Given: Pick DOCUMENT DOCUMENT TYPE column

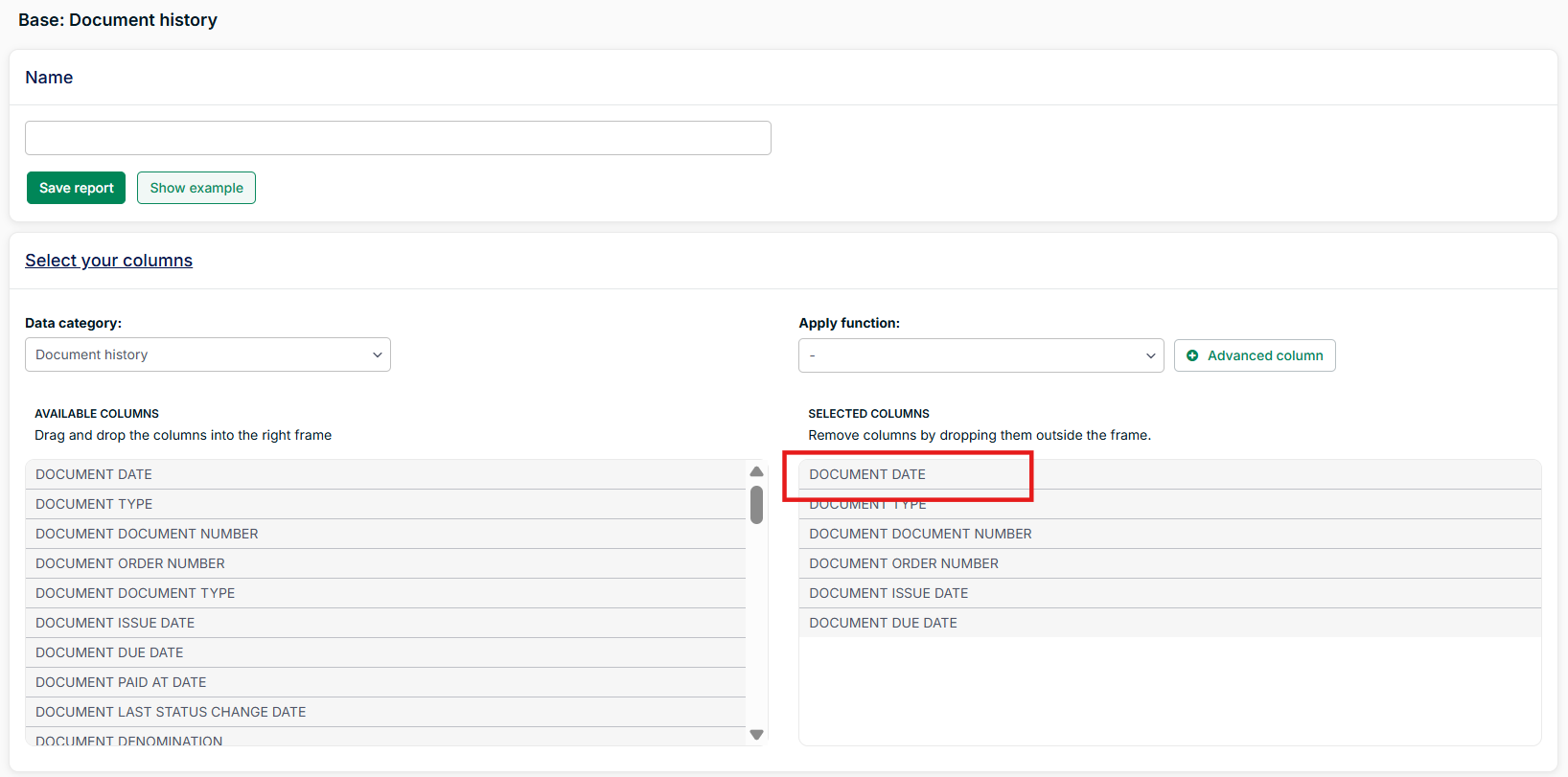Looking at the screenshot, I should coord(135,593).
